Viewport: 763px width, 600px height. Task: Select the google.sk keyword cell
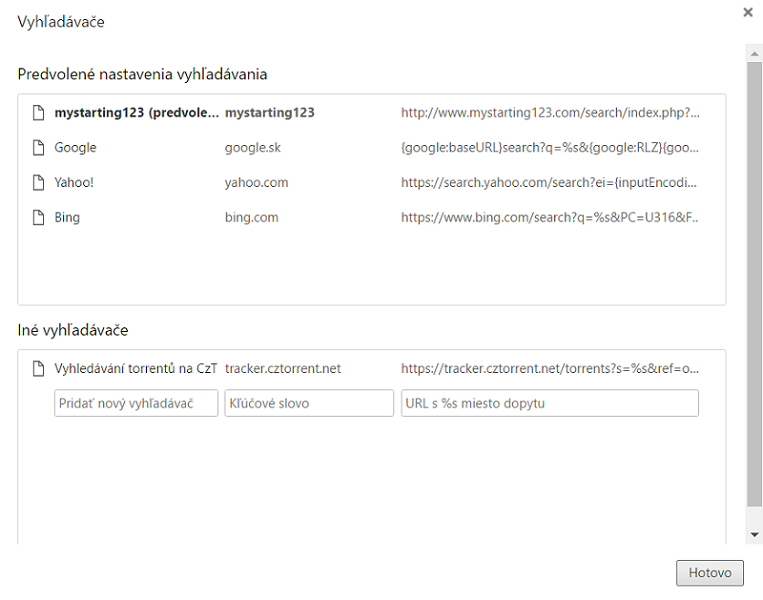(251, 148)
